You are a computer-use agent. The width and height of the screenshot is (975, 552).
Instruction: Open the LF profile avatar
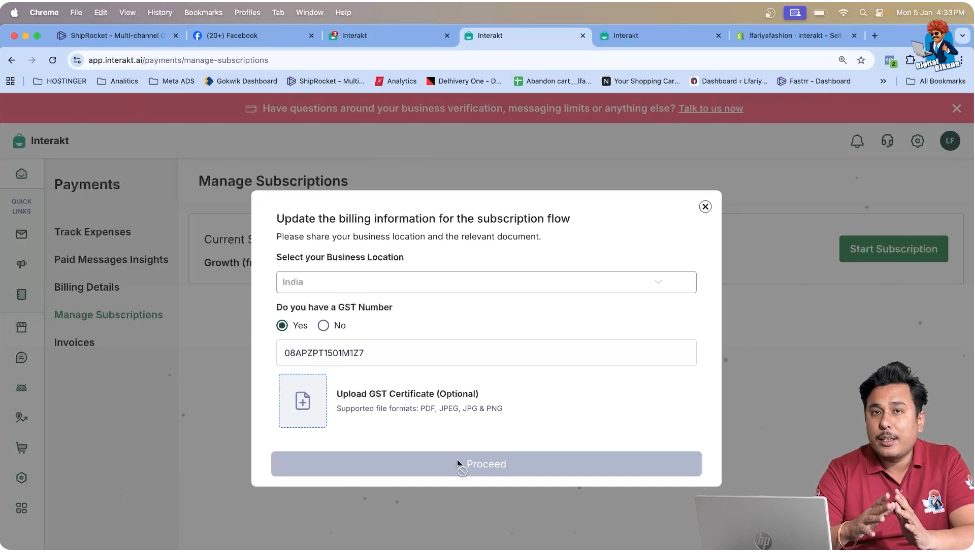tap(950, 141)
